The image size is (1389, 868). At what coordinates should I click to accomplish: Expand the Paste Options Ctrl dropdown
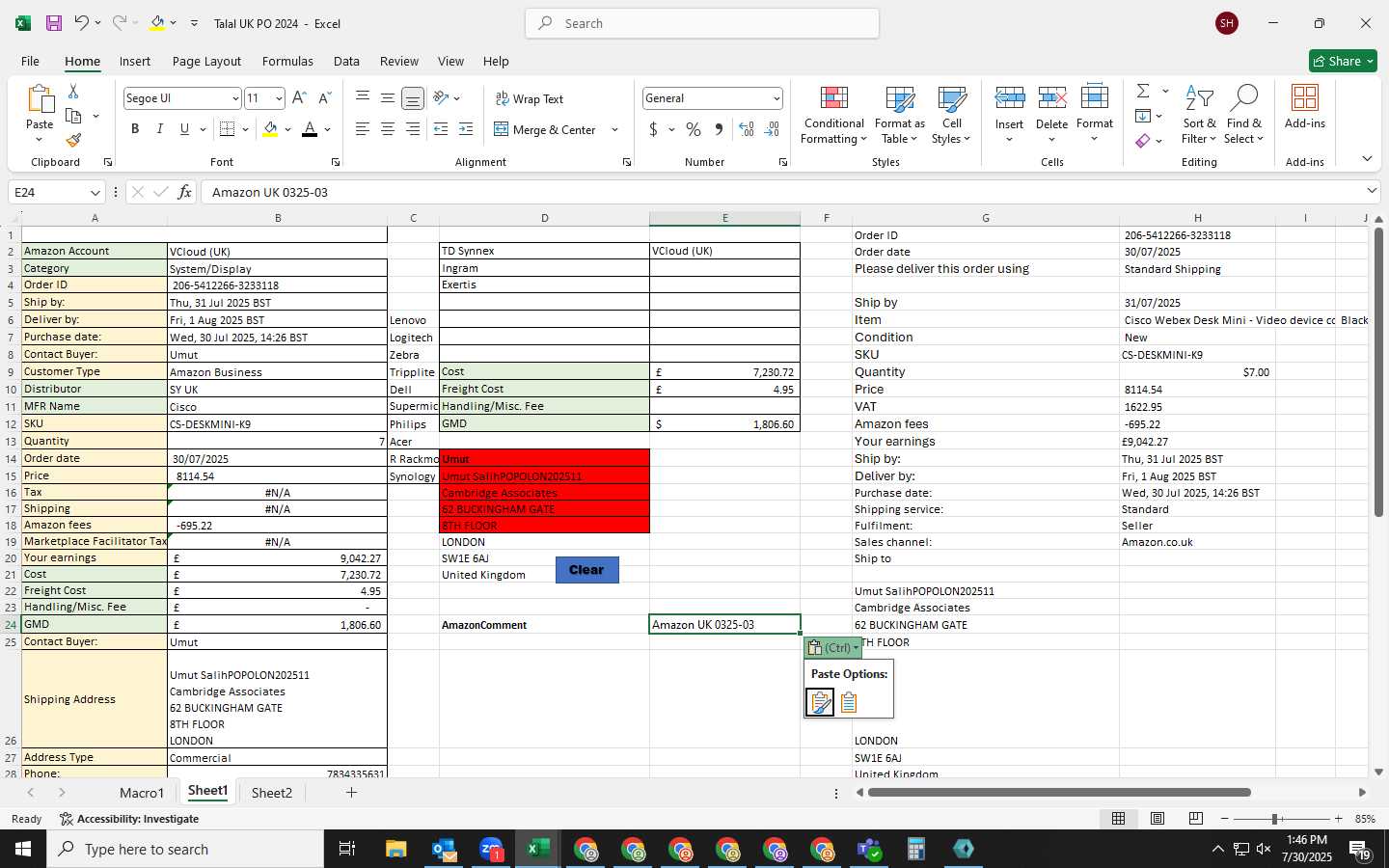click(833, 647)
